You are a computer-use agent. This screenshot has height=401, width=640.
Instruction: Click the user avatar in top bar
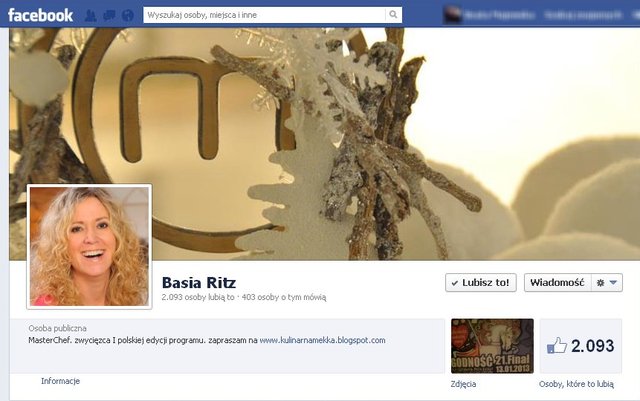[x=454, y=15]
